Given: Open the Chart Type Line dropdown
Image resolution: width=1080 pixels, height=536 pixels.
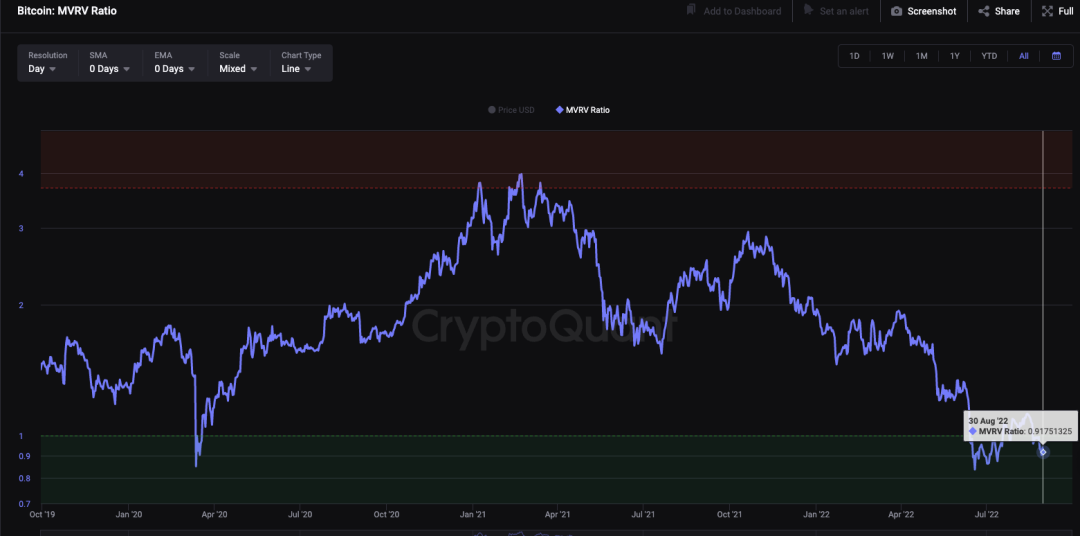Looking at the screenshot, I should pyautogui.click(x=296, y=69).
